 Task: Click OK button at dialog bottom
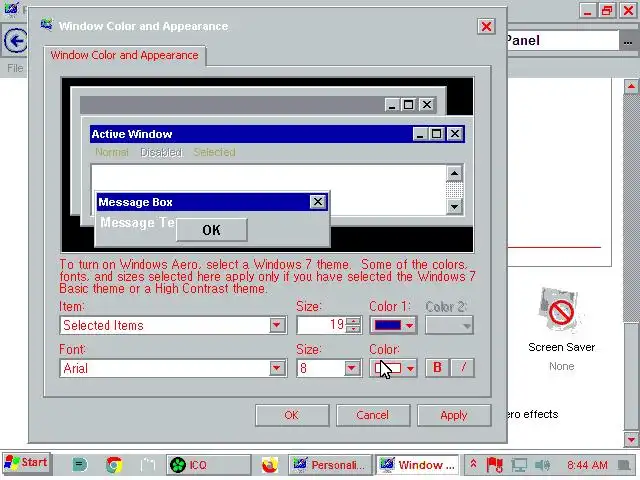tap(292, 415)
